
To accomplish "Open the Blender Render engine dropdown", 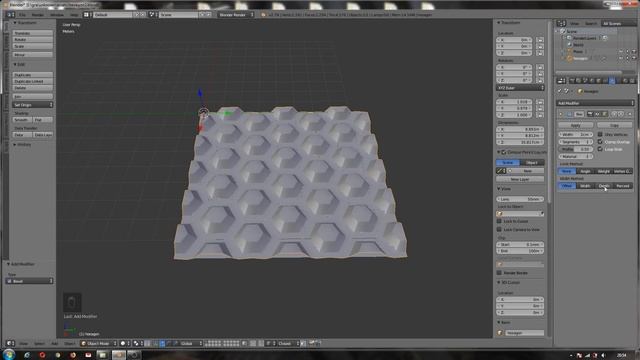I will (x=236, y=15).
